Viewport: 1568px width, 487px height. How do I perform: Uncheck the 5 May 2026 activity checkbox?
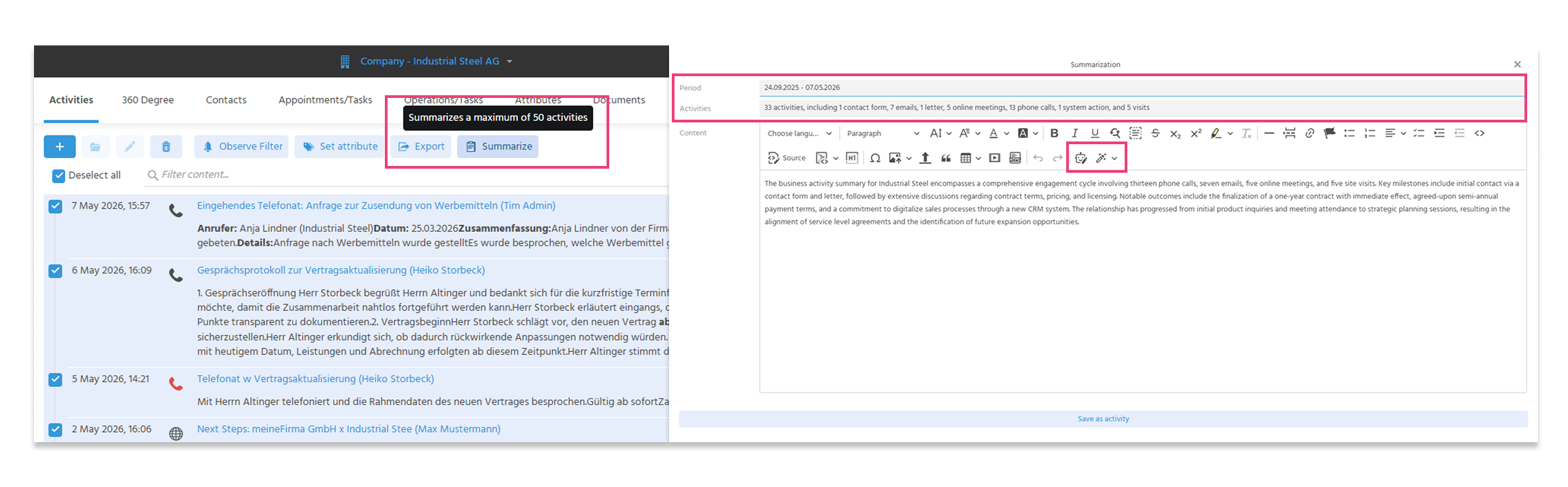(x=56, y=380)
